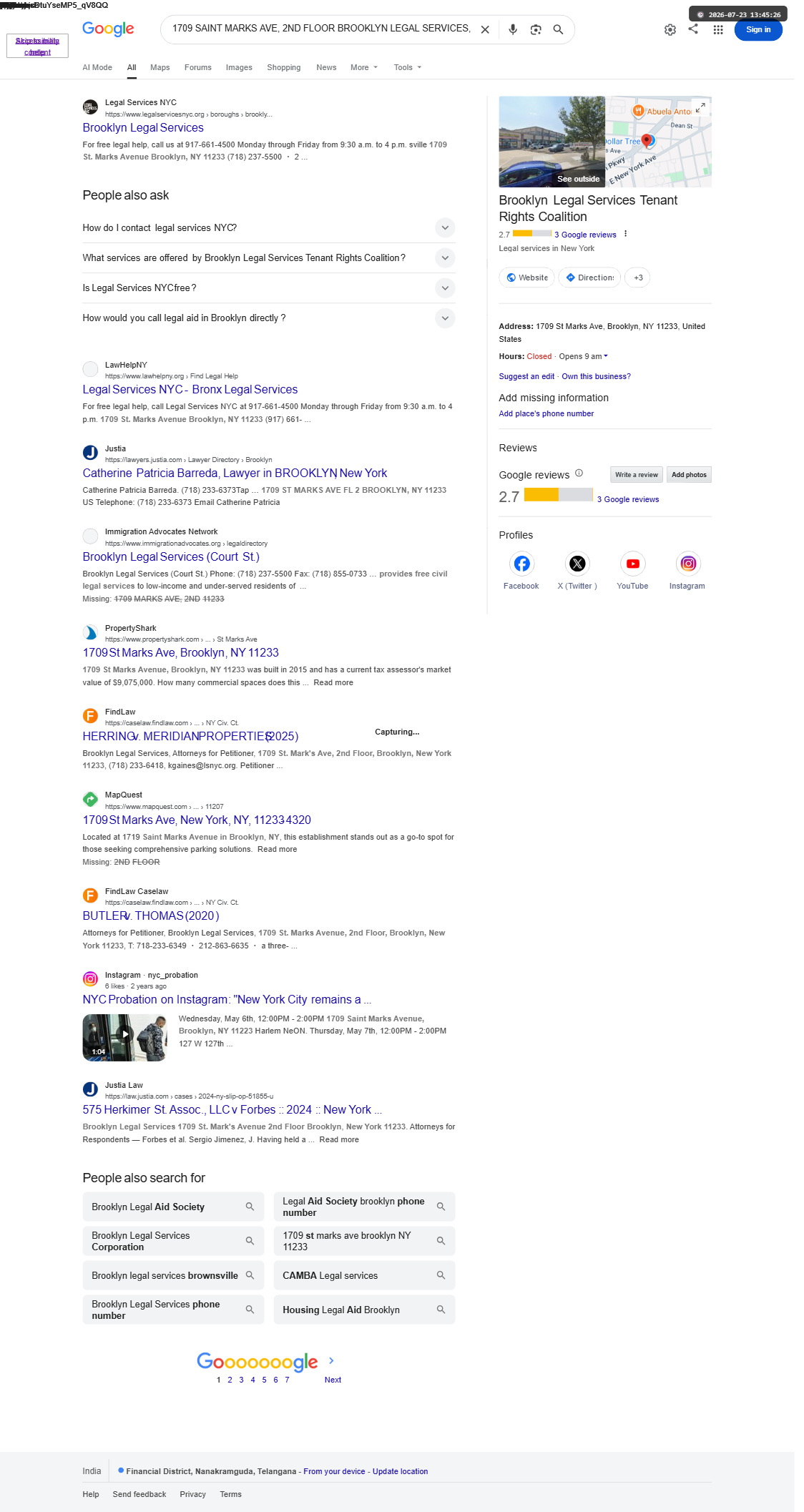Viewport: 804px width, 1512px height.
Task: Go to results page 3
Action: [241, 1380]
